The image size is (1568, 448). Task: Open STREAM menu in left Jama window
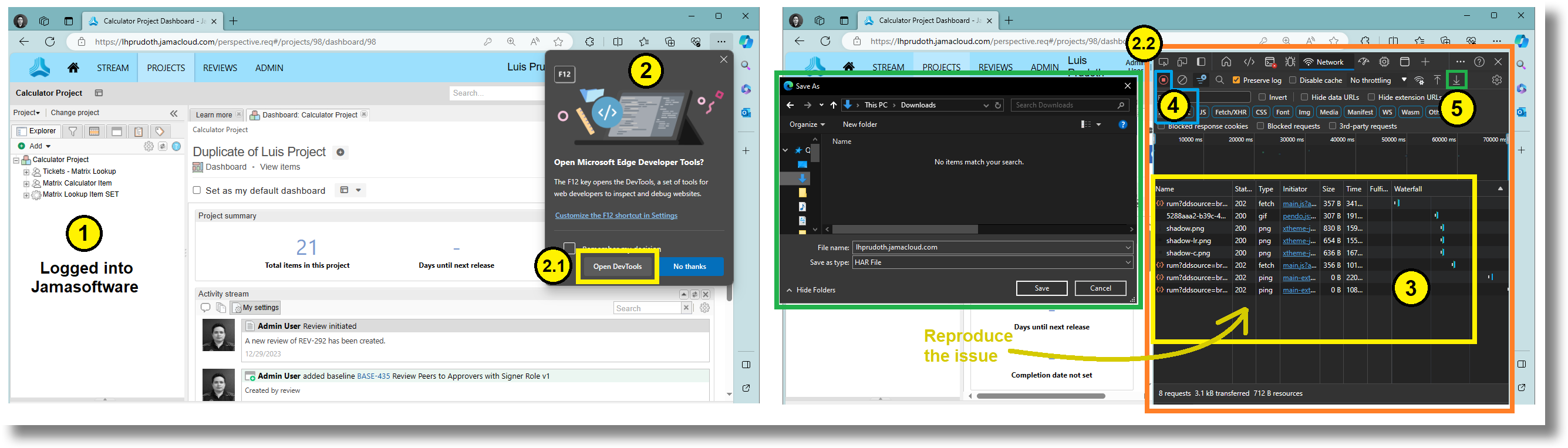[x=113, y=68]
